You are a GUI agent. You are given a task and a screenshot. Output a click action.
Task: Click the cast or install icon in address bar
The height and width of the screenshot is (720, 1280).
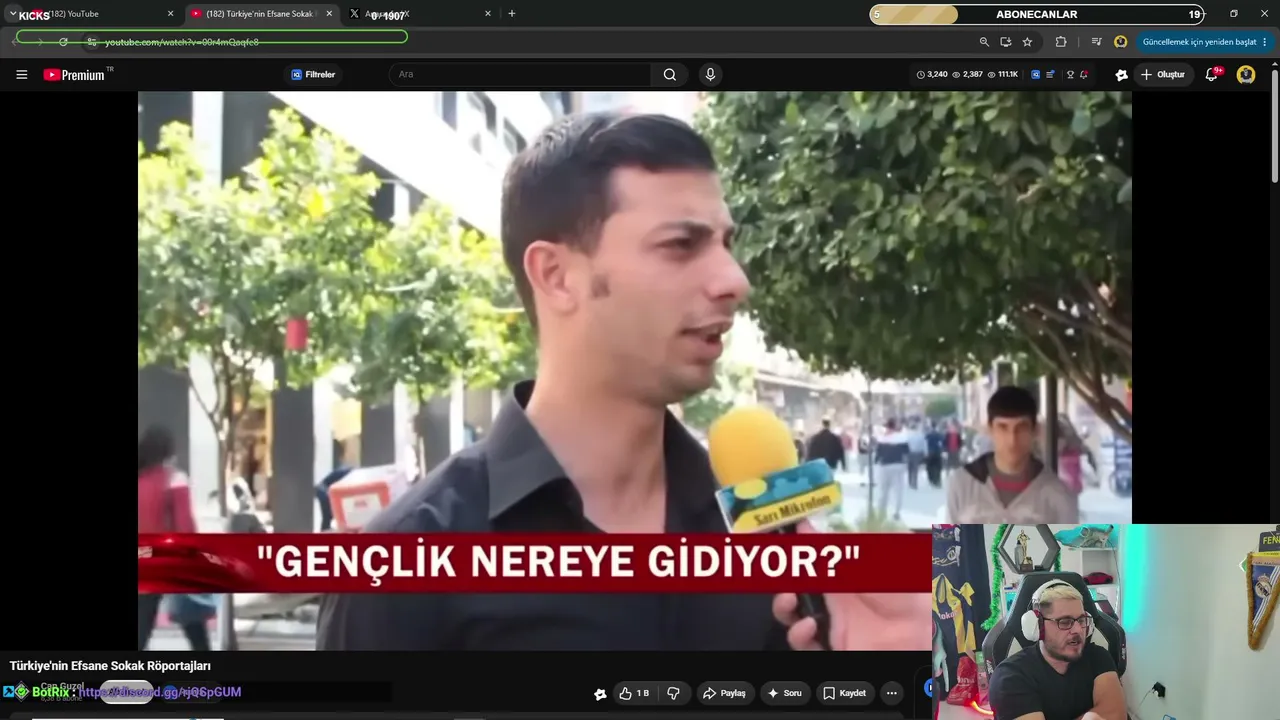(1006, 42)
